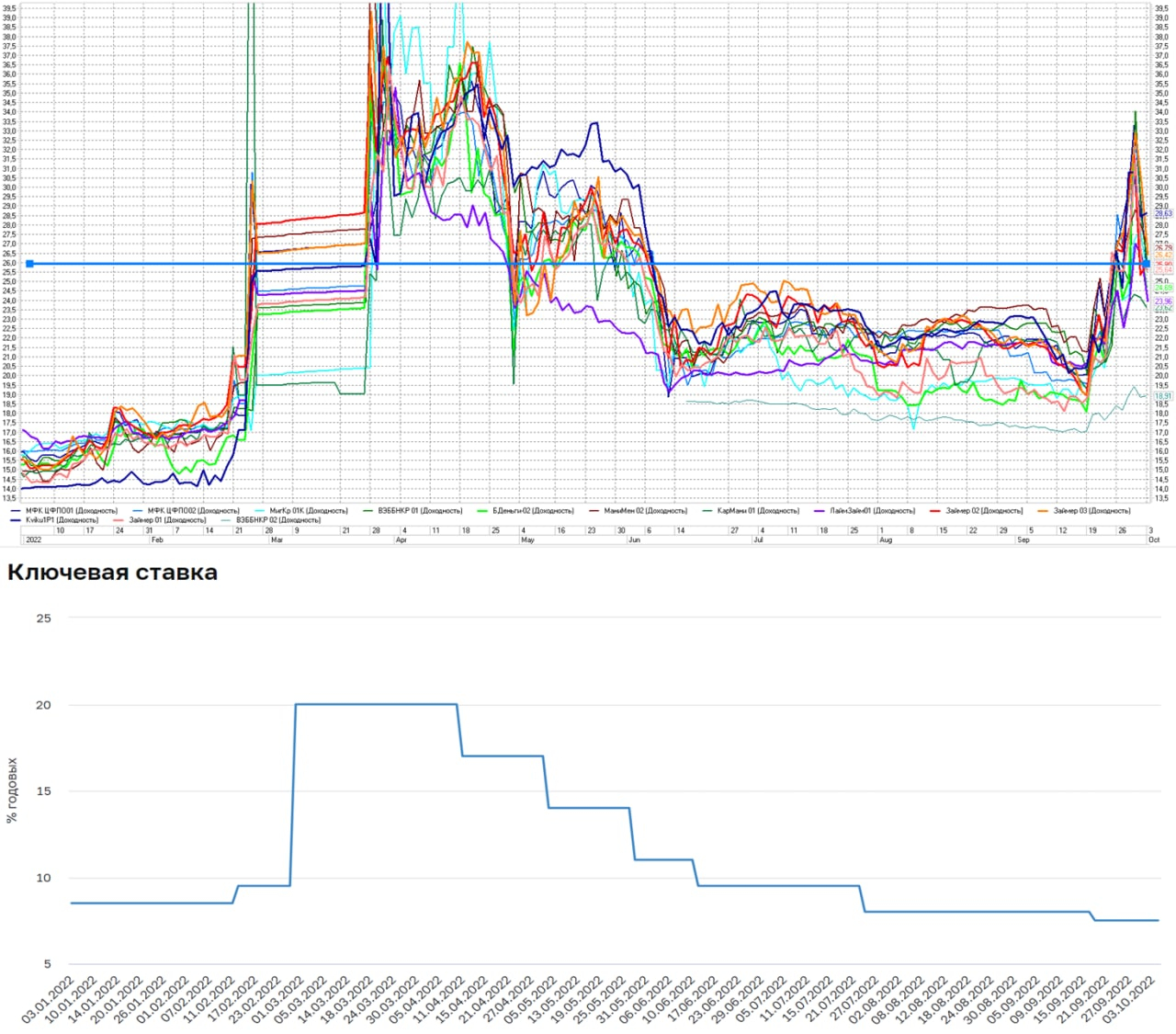Image resolution: width=1176 pixels, height=1034 pixels.
Task: Click the 23,96 purple value label
Action: (1163, 301)
